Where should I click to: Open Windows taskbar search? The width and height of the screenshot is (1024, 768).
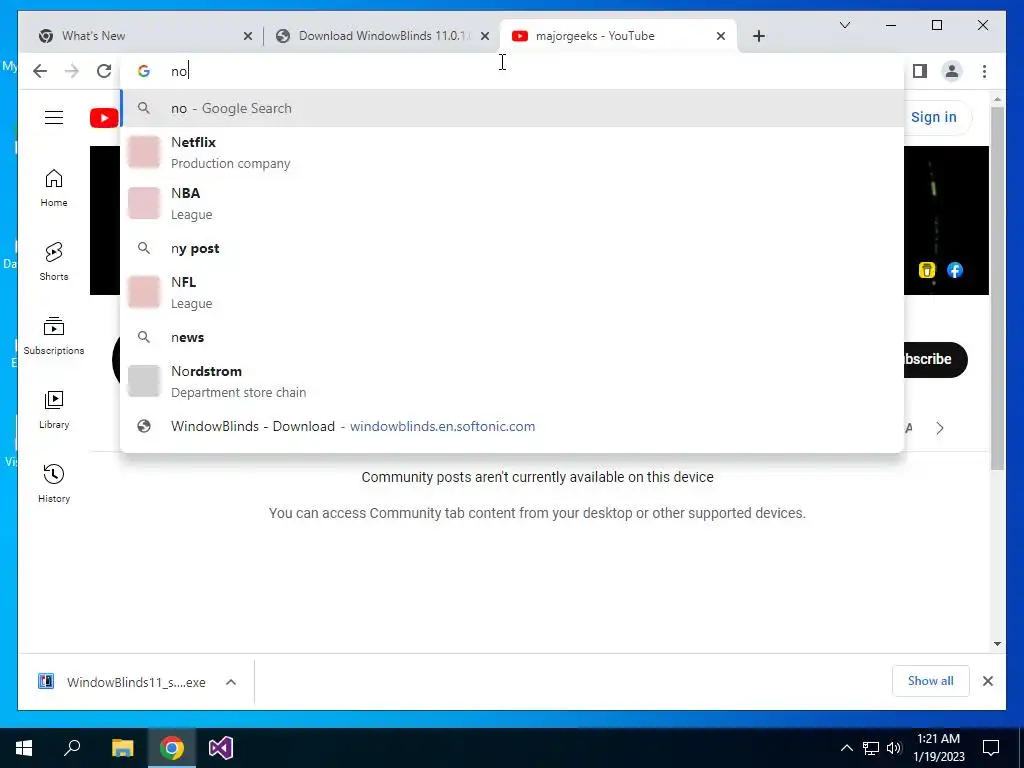(72, 748)
